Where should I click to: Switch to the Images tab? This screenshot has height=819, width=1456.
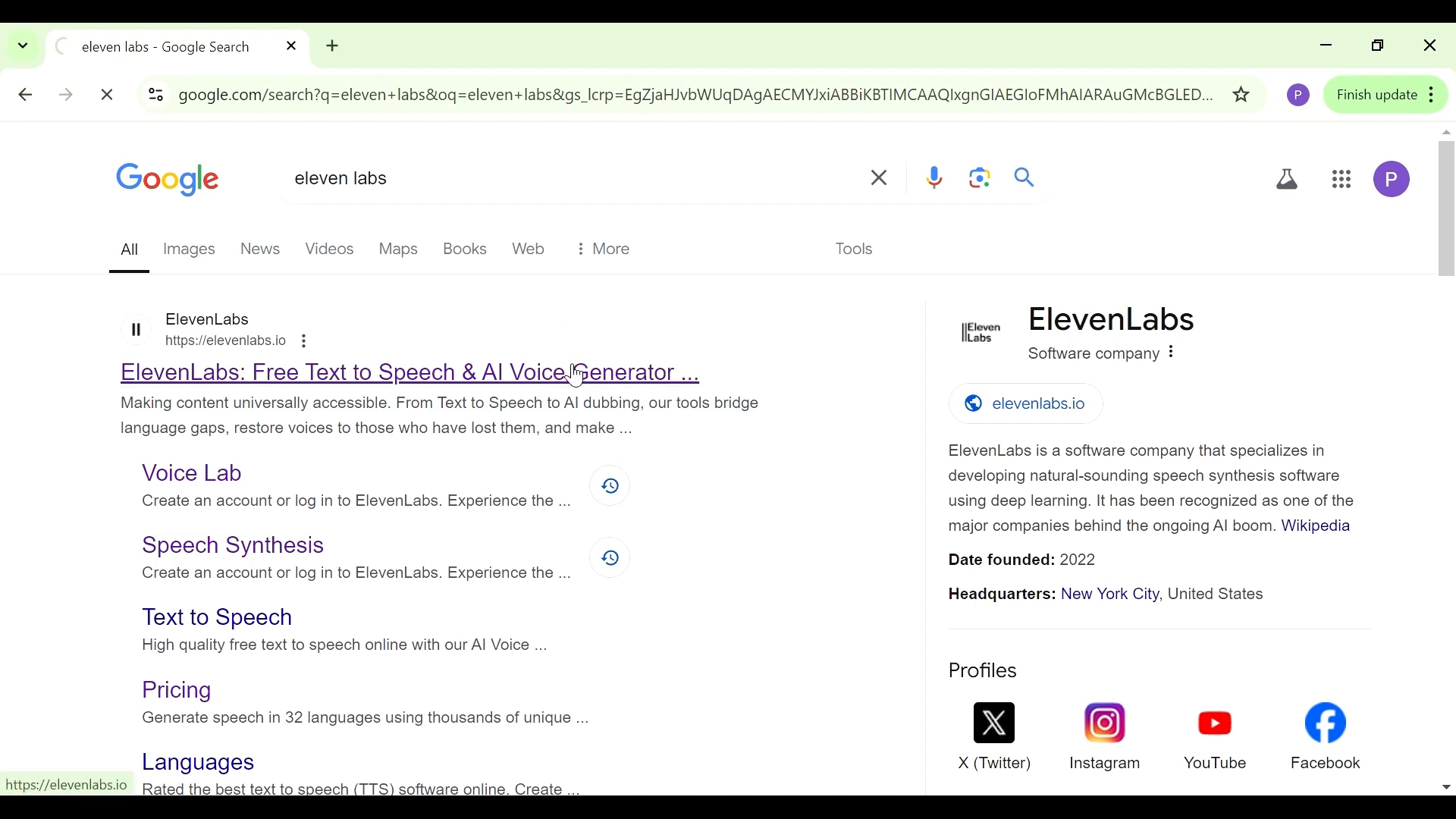(x=190, y=249)
